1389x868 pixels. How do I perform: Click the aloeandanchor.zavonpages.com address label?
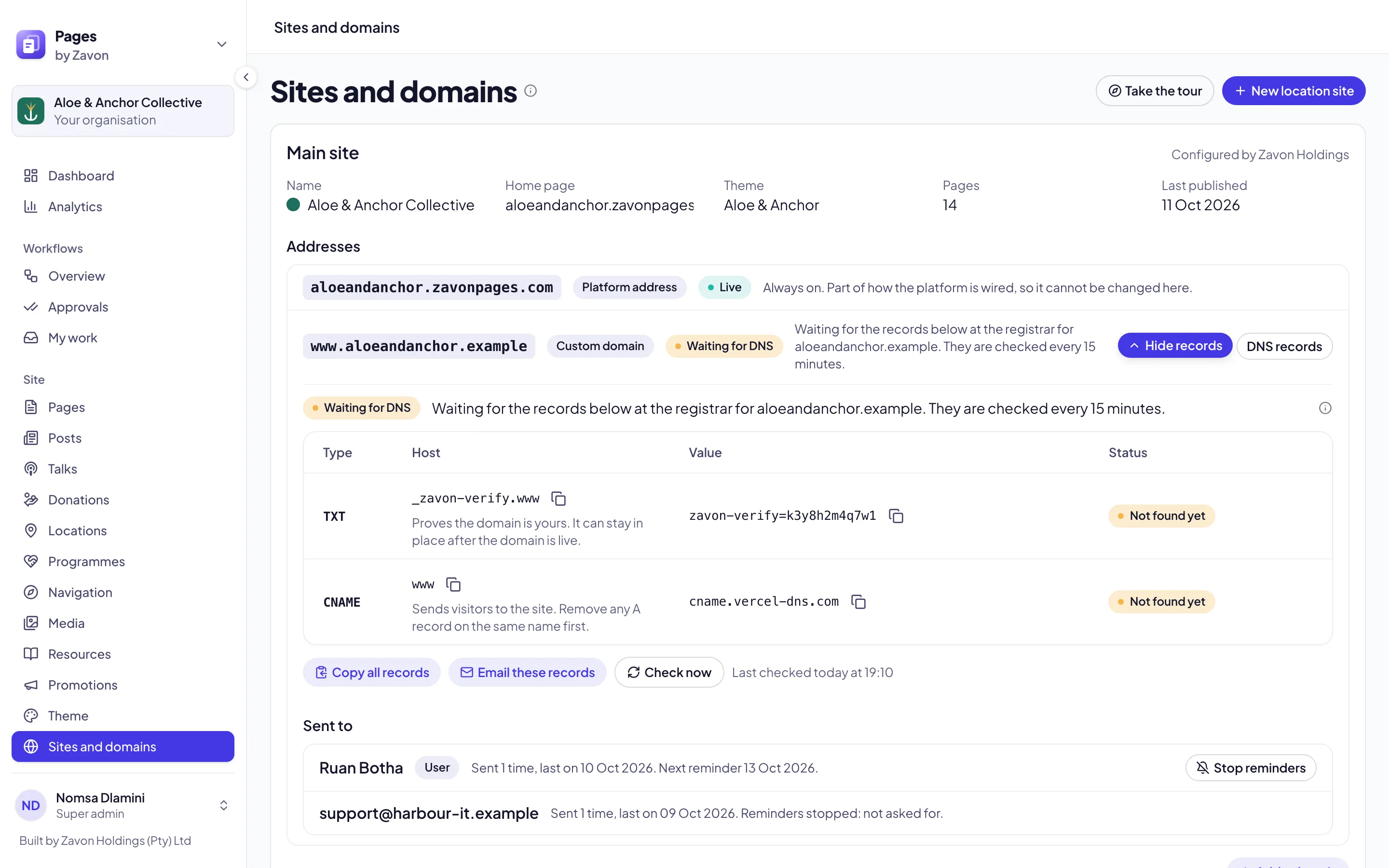432,287
